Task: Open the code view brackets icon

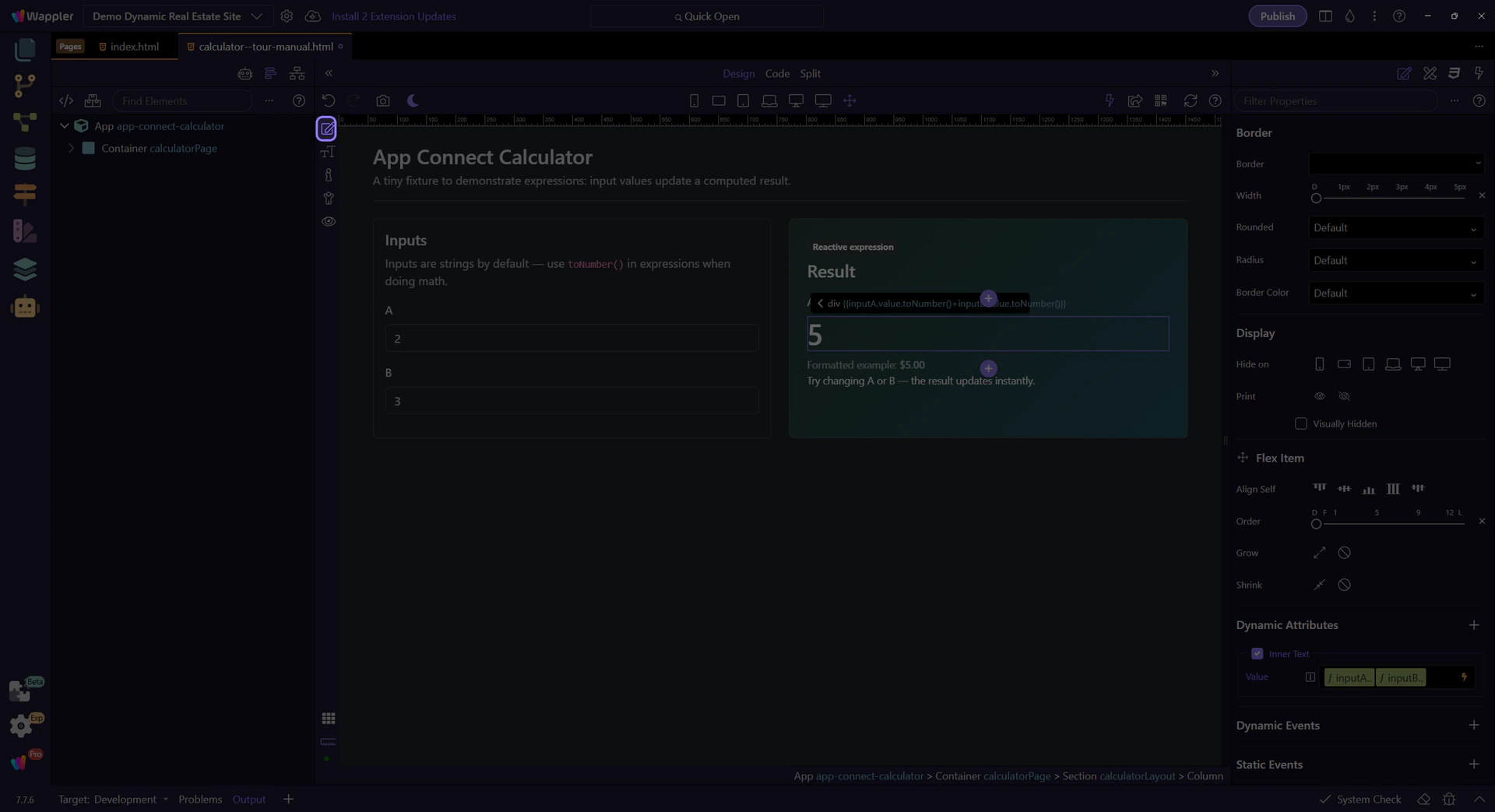Action: [66, 100]
